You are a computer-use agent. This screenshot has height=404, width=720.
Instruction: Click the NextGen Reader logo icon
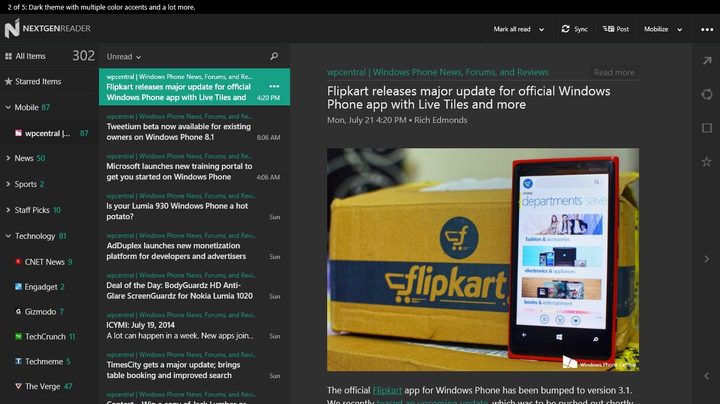click(12, 28)
